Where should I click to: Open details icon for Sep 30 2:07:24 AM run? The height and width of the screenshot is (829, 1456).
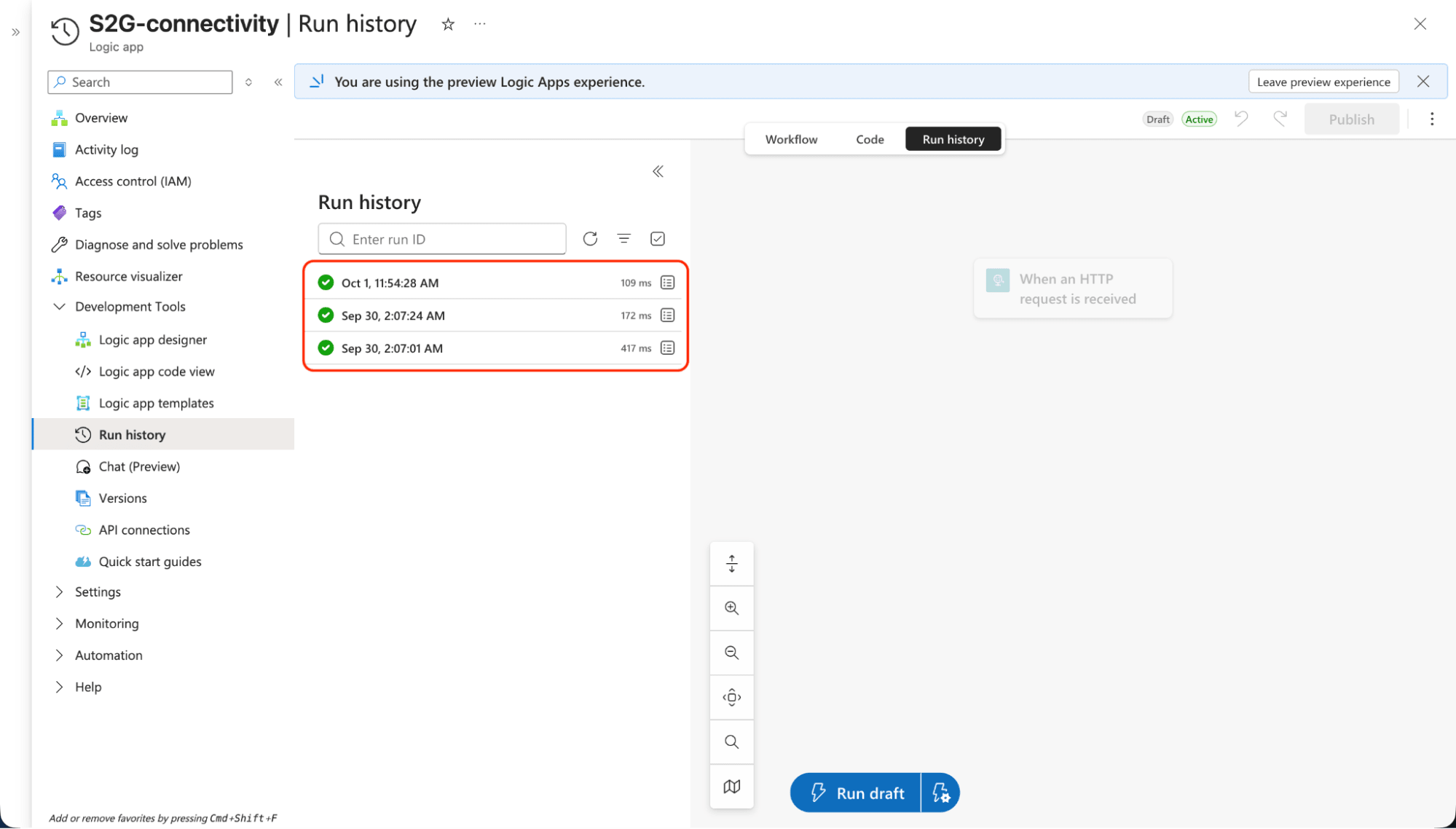tap(667, 315)
